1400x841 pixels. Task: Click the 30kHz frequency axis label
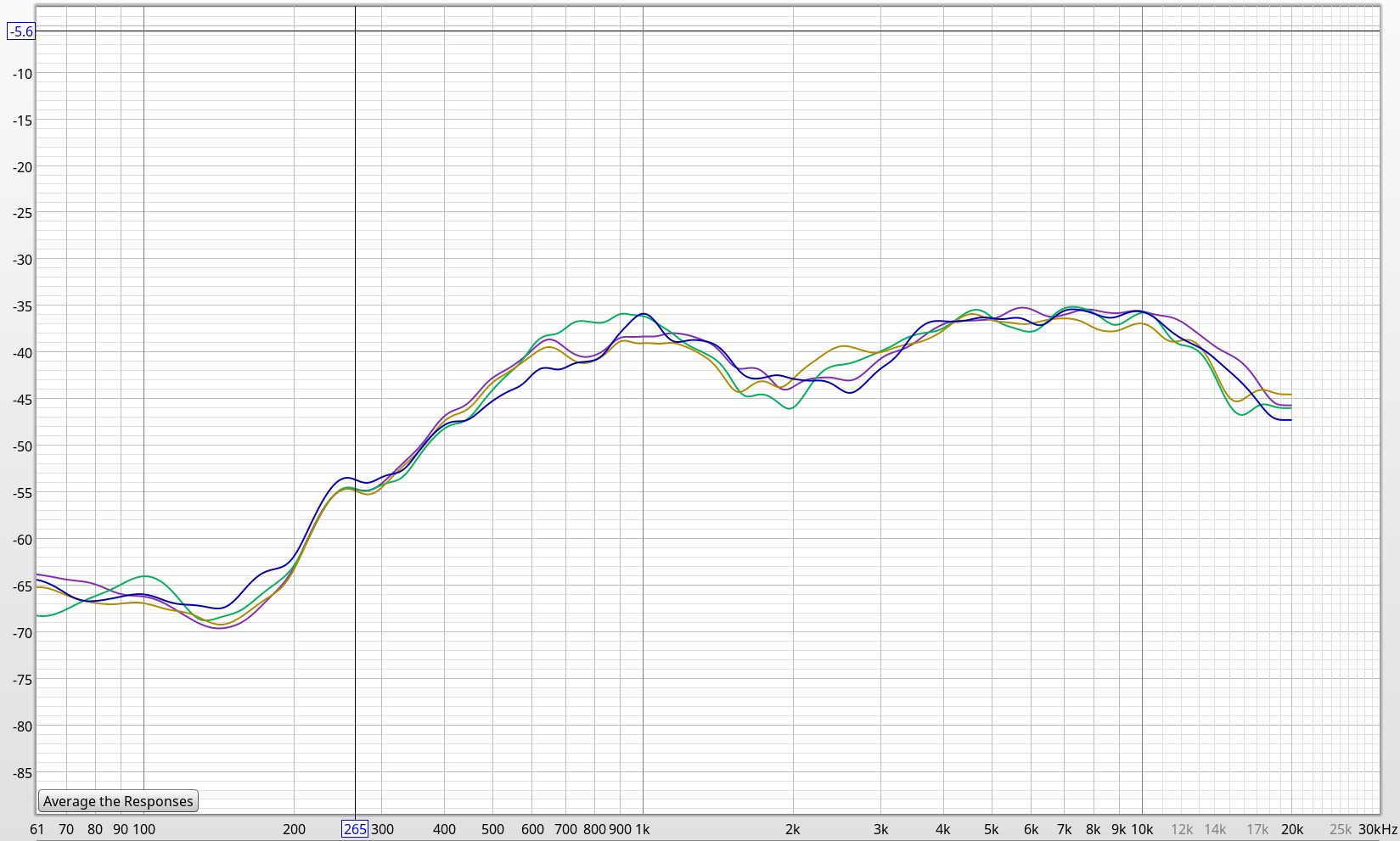coord(1377,829)
